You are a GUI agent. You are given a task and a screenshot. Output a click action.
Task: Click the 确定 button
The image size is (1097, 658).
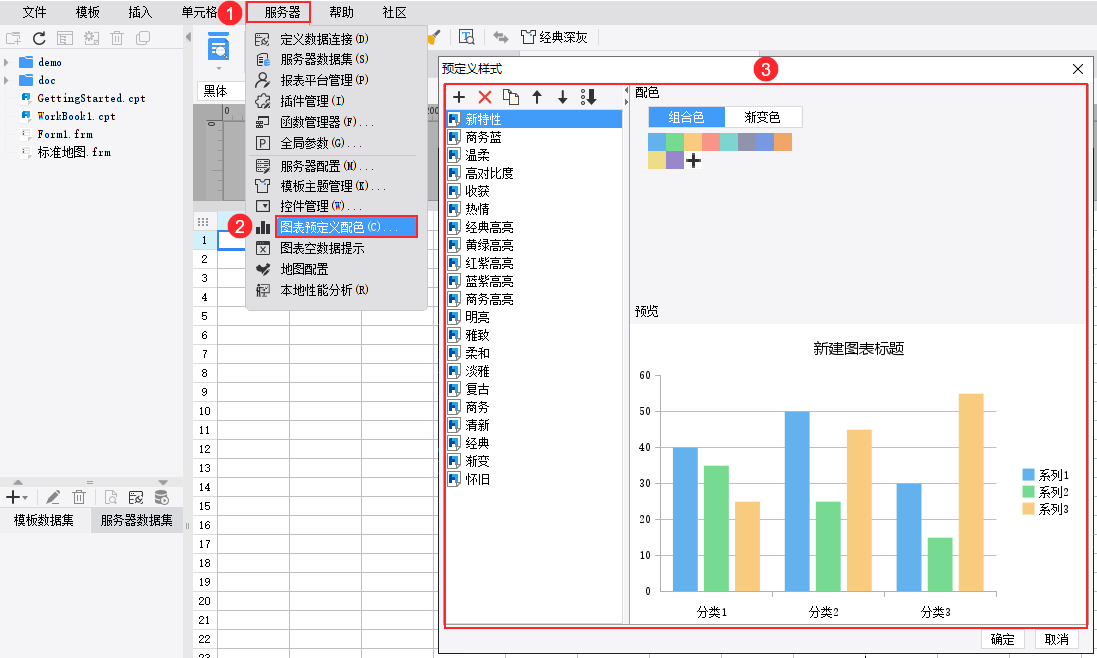1003,639
